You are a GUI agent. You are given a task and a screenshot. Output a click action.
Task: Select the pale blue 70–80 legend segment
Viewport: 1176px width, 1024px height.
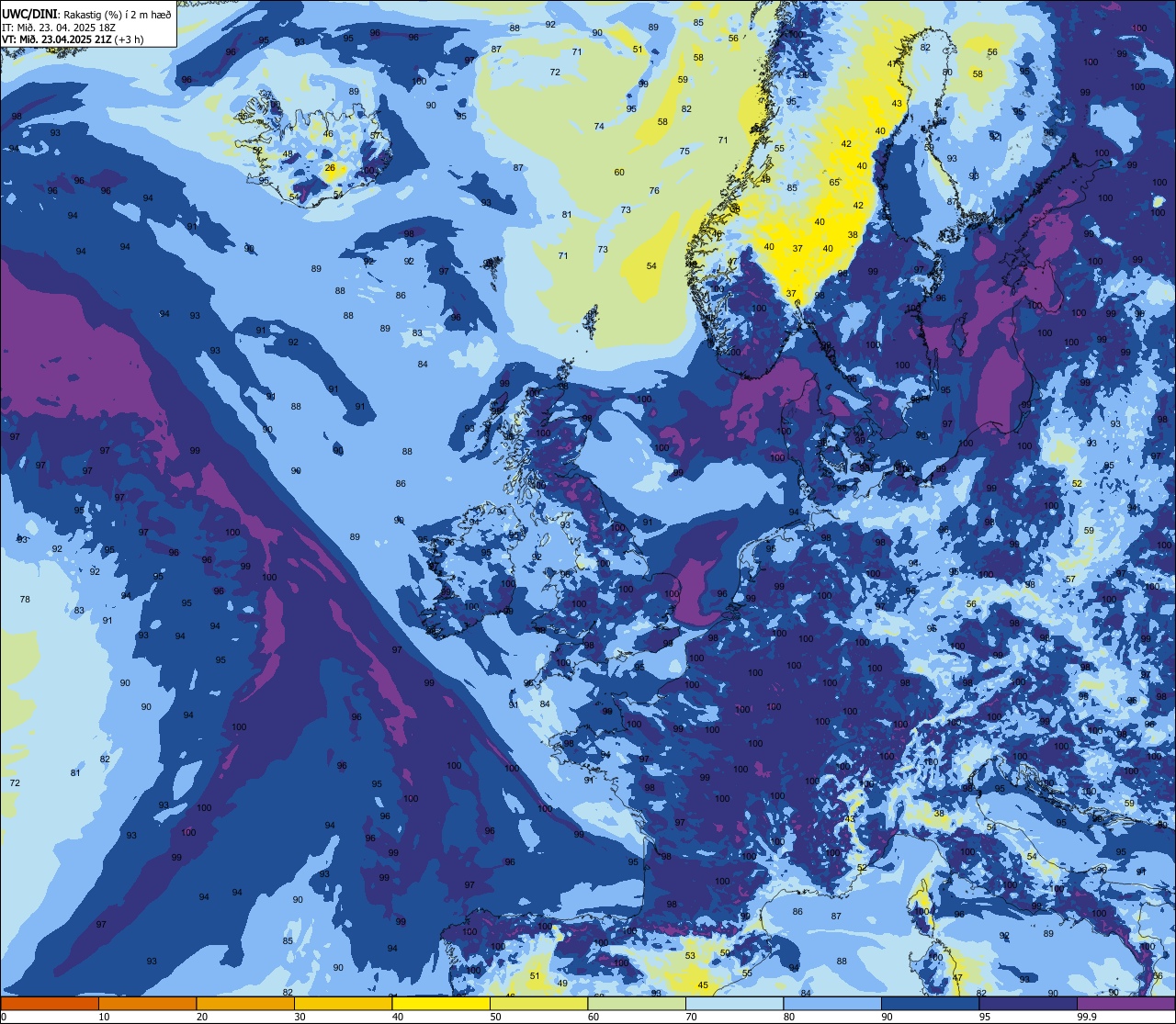[x=734, y=1003]
